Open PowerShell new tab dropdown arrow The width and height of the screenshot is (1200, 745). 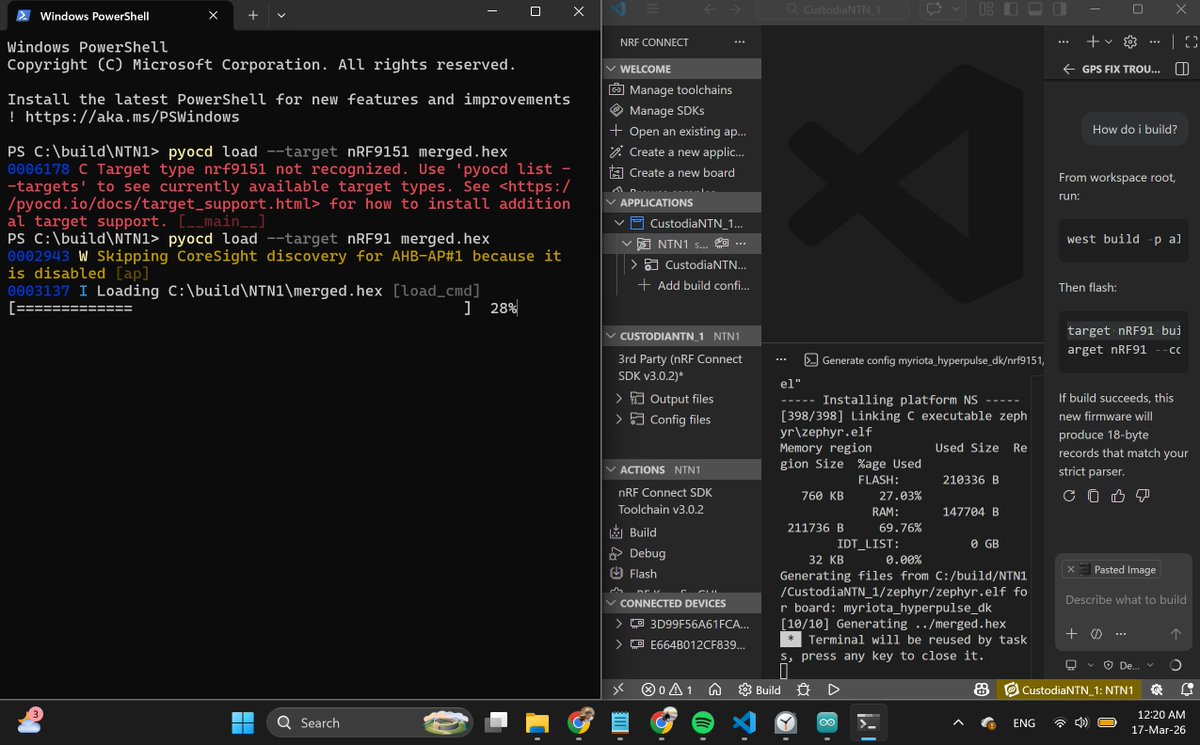[281, 15]
